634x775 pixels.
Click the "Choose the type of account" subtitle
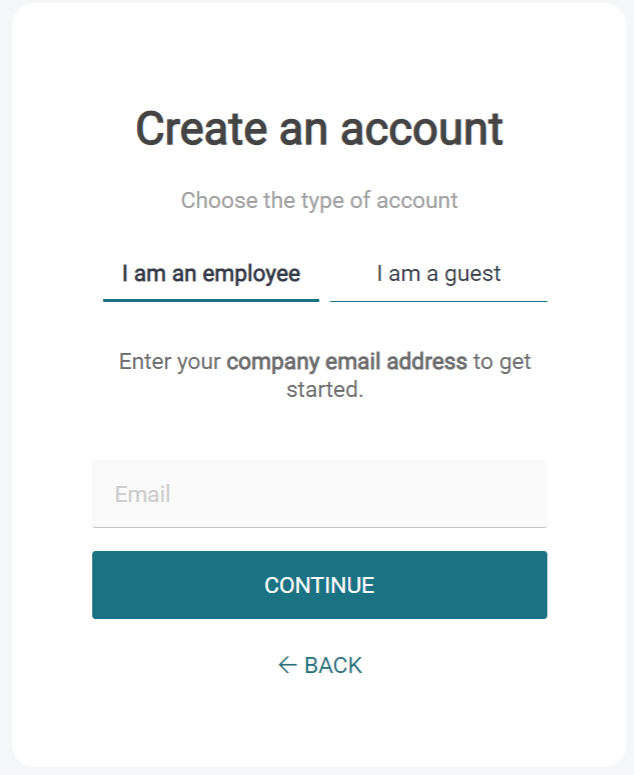tap(319, 200)
